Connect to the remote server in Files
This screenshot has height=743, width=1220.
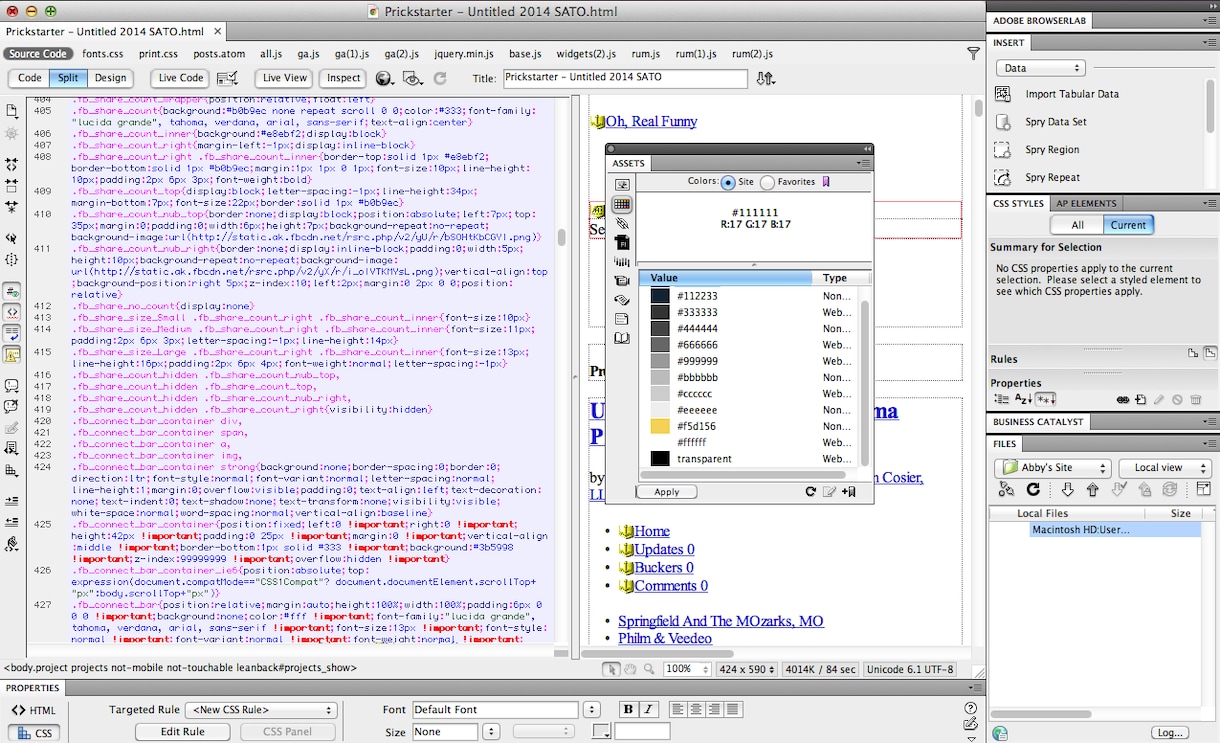(x=1007, y=489)
